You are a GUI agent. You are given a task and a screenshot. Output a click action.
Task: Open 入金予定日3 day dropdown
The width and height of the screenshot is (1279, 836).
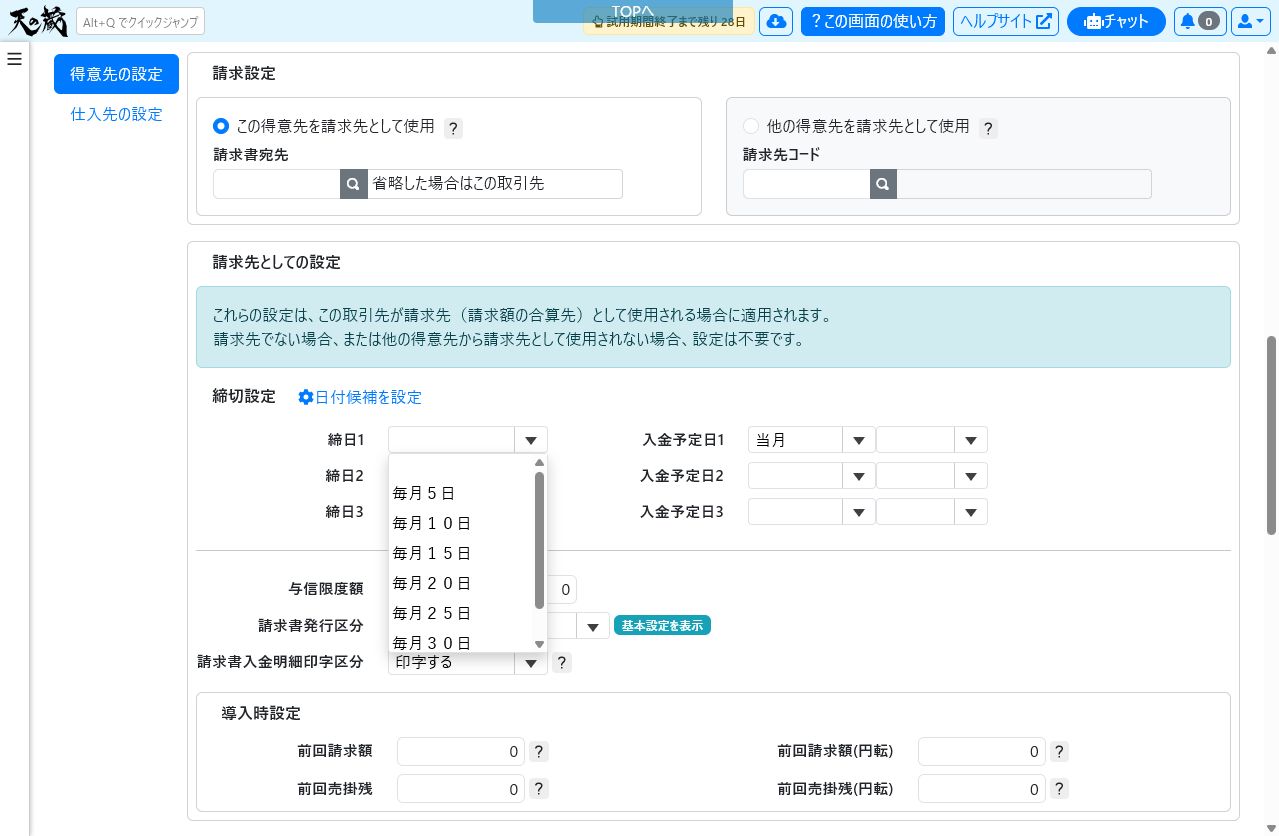coord(971,512)
